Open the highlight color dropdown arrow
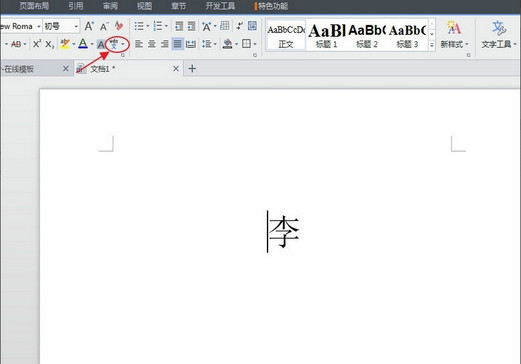The image size is (521, 364). coord(73,44)
